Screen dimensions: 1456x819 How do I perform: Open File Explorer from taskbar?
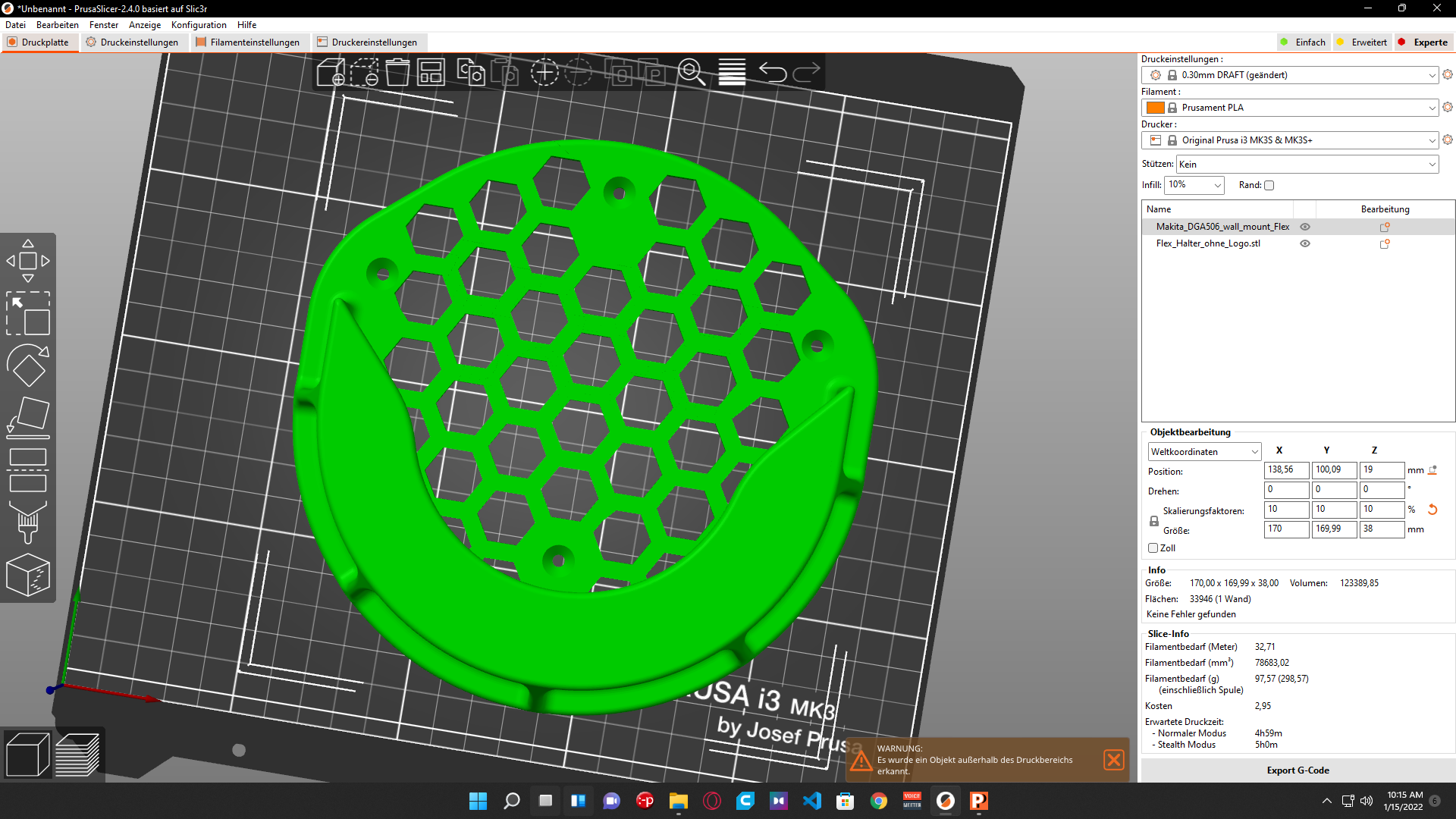tap(679, 801)
